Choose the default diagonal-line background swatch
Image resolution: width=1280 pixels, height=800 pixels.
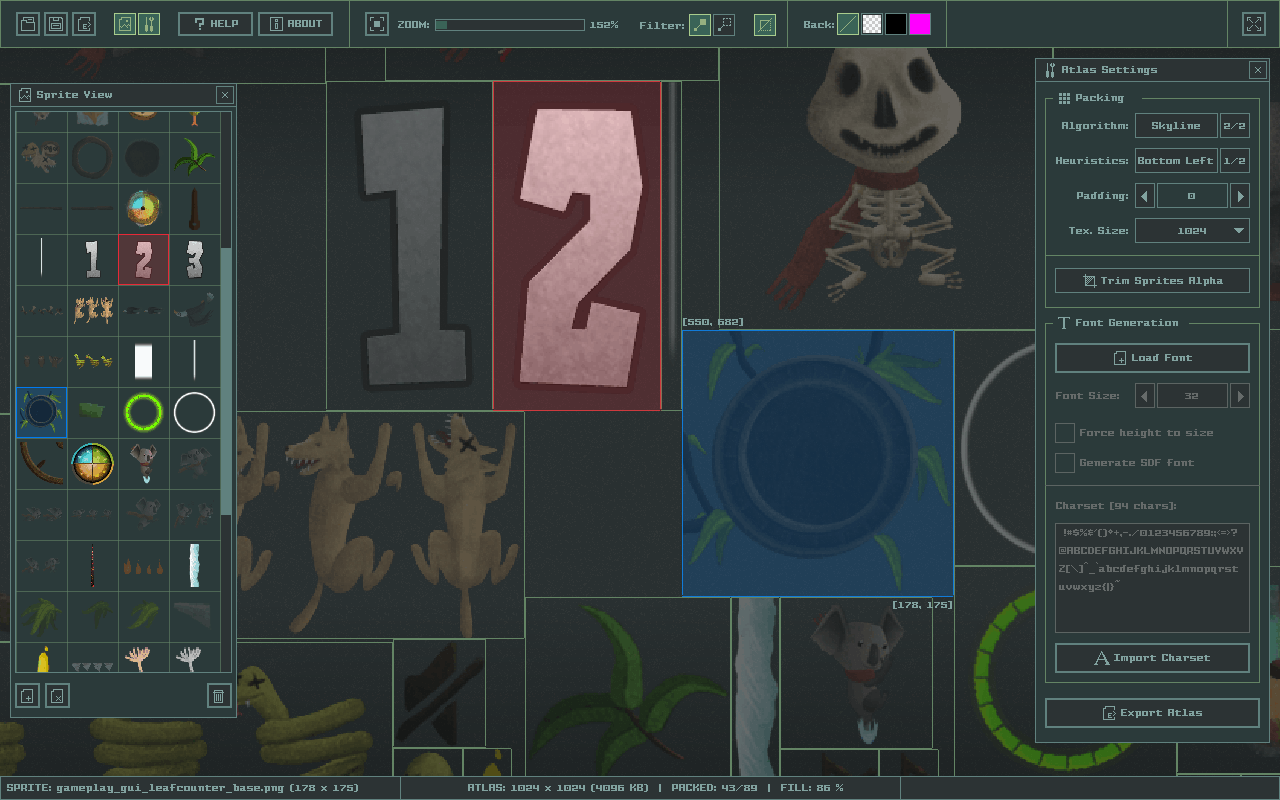[x=848, y=24]
